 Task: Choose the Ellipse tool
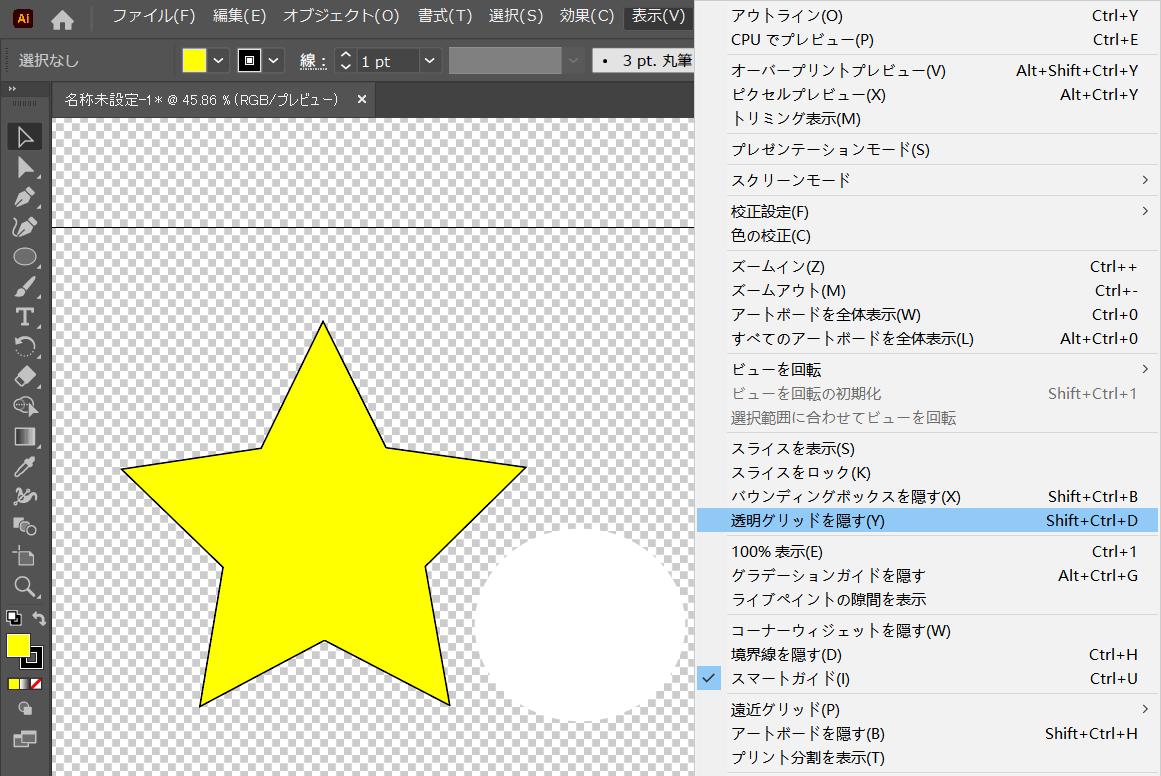tap(25, 257)
